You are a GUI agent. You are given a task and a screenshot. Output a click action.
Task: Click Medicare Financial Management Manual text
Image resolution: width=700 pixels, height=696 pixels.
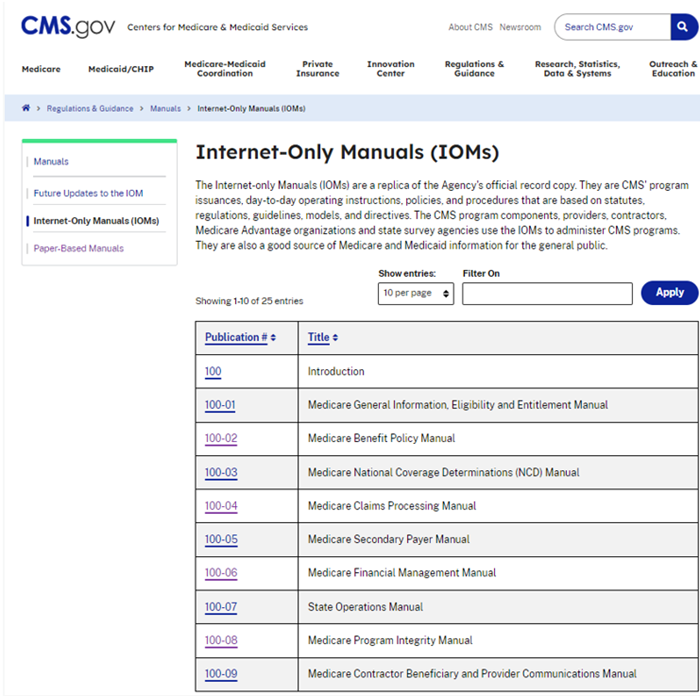[x=402, y=573]
